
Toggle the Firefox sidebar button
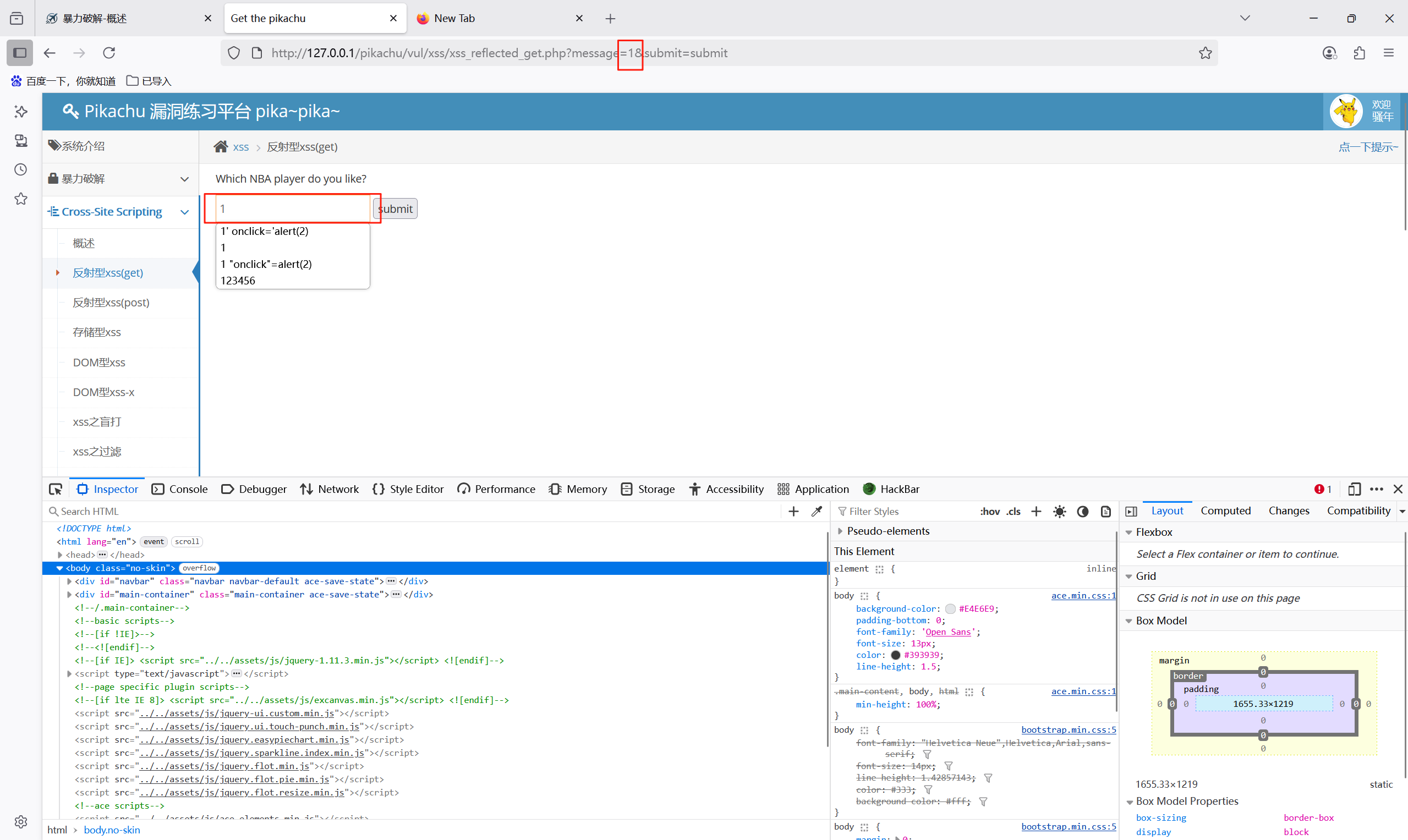click(x=20, y=53)
